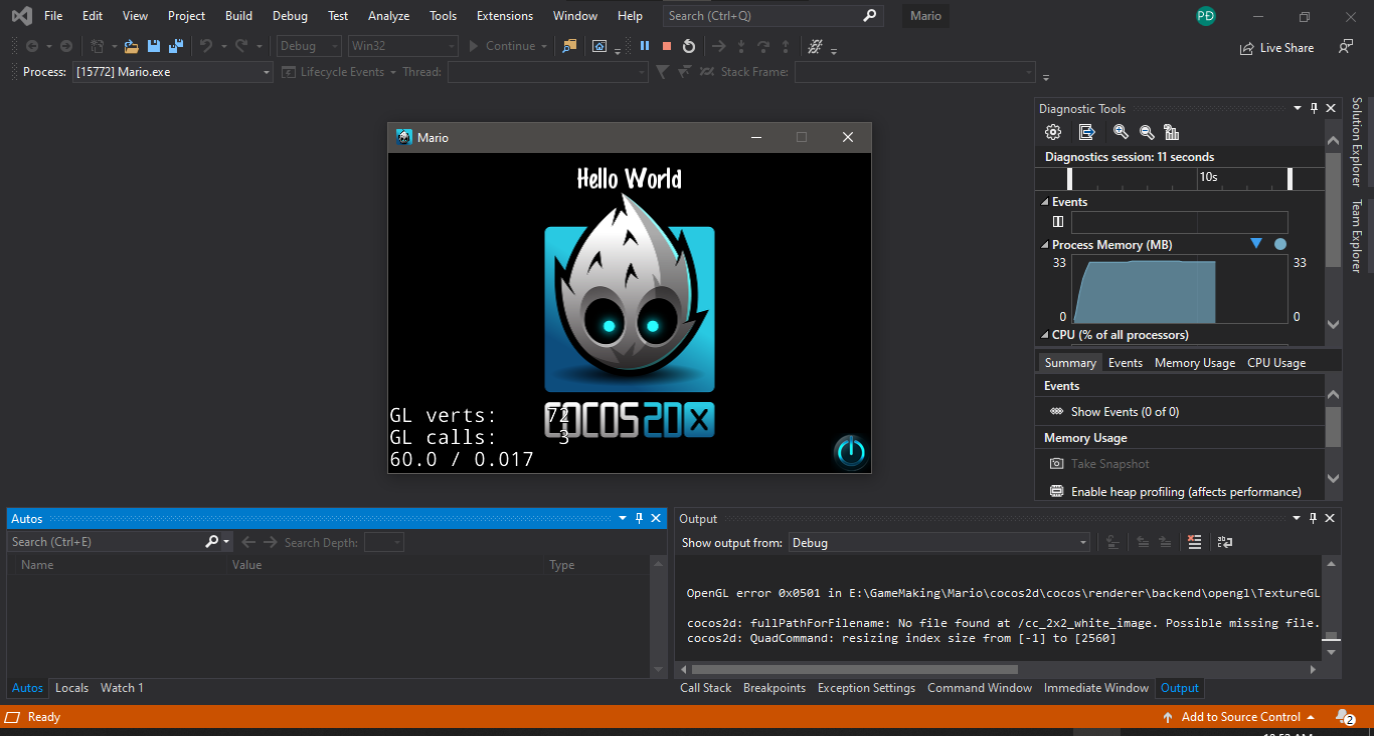Pin the Diagnostic Tools panel

[x=1314, y=108]
